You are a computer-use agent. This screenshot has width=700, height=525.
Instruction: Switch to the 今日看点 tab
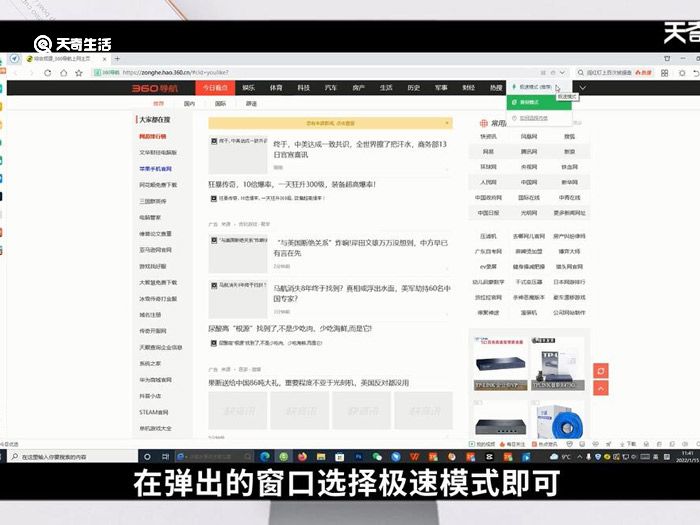pyautogui.click(x=216, y=88)
